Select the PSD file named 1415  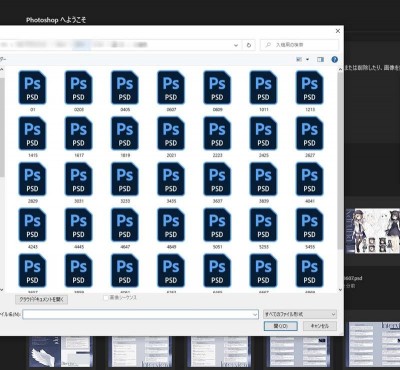coord(32,136)
